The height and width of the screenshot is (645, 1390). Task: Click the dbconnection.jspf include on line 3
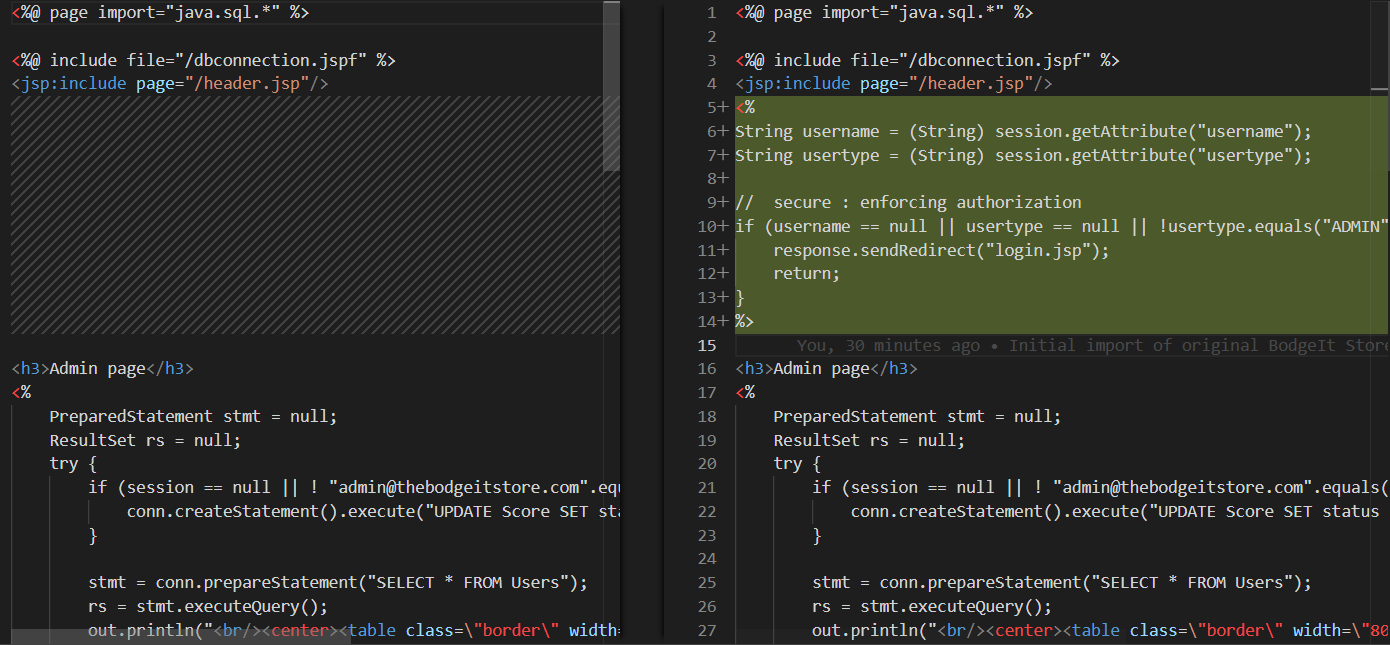[x=927, y=60]
